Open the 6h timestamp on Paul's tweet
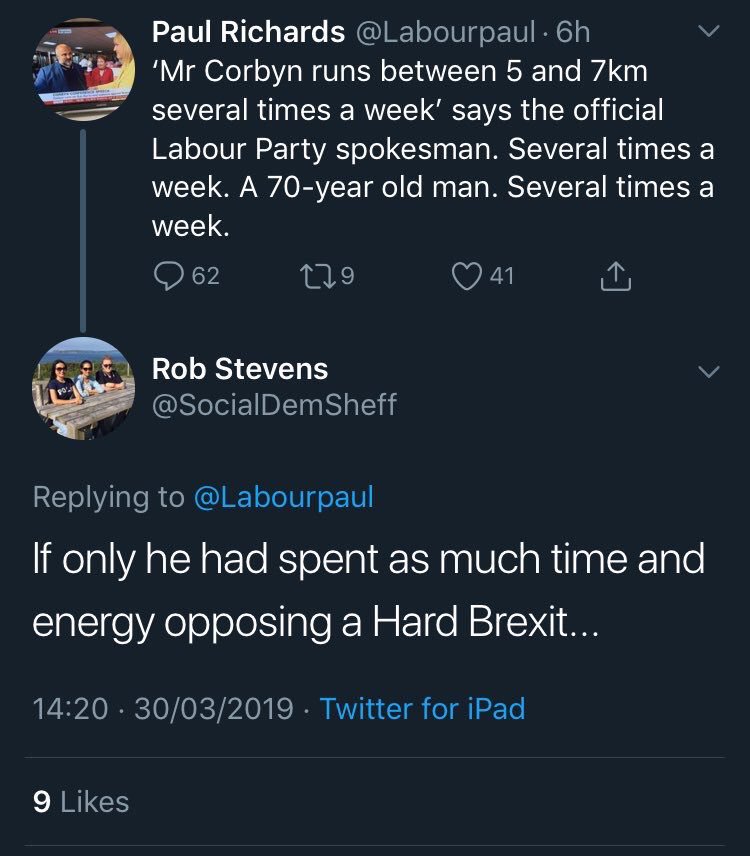 pos(573,33)
